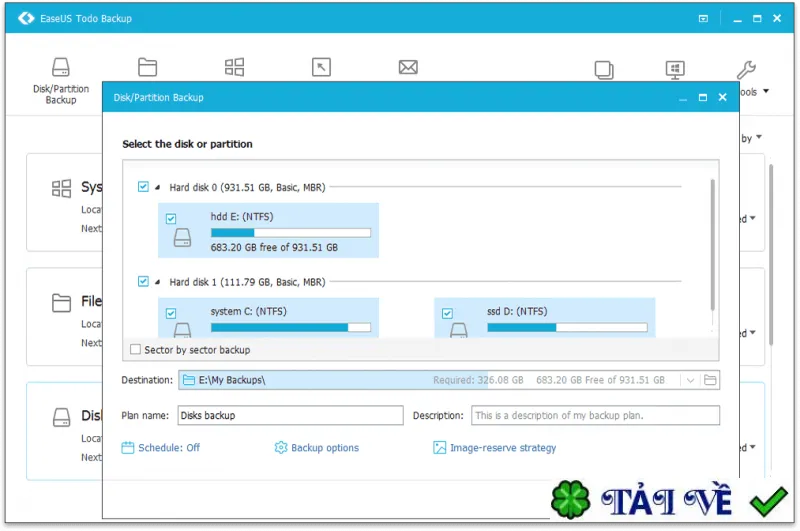Click the Plan name input field

pyautogui.click(x=290, y=415)
